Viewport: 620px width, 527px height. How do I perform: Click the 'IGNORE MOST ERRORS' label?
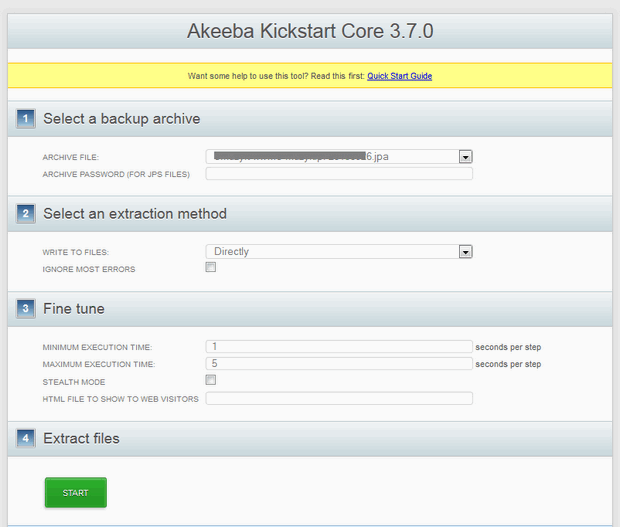click(x=89, y=269)
